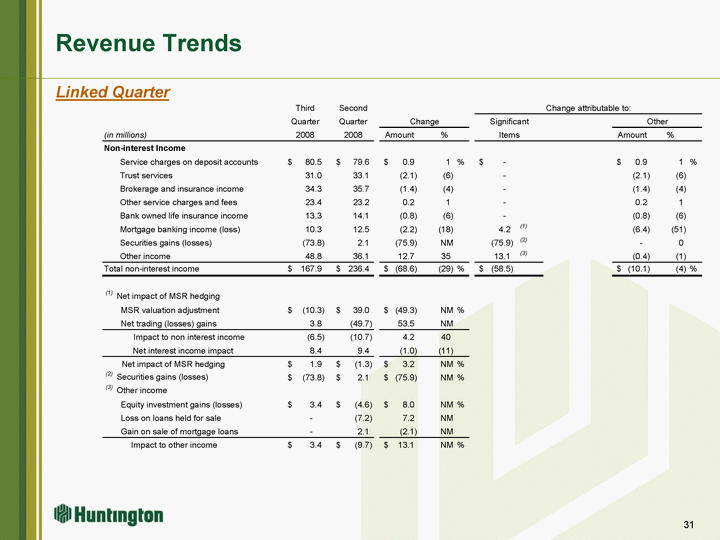Click the 'Change attributable to:' column header
720x540 pixels.
tap(588, 108)
